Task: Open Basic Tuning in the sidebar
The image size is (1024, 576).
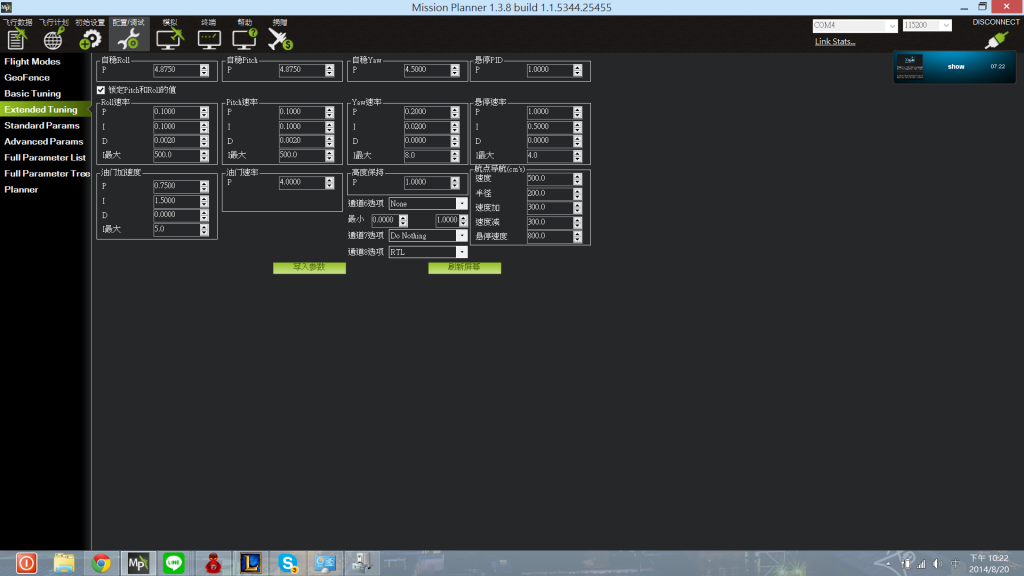Action: (x=33, y=93)
